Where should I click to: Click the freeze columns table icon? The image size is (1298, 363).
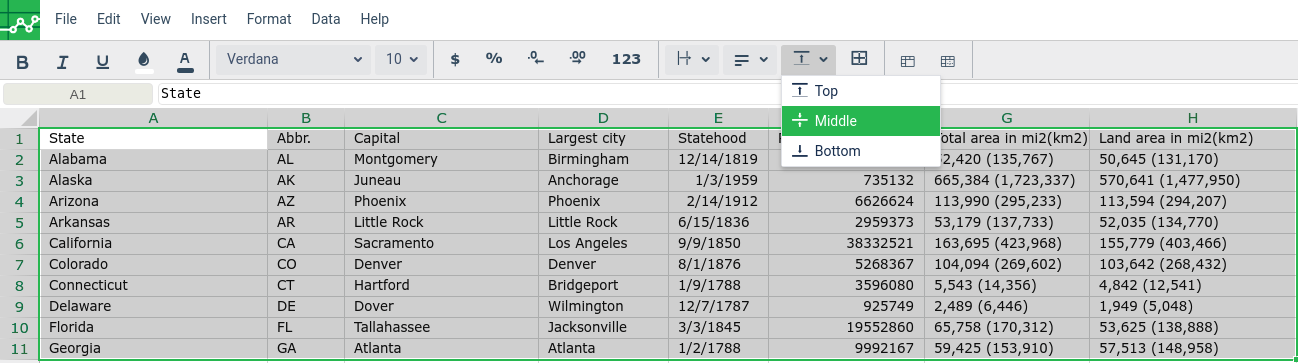pos(947,61)
